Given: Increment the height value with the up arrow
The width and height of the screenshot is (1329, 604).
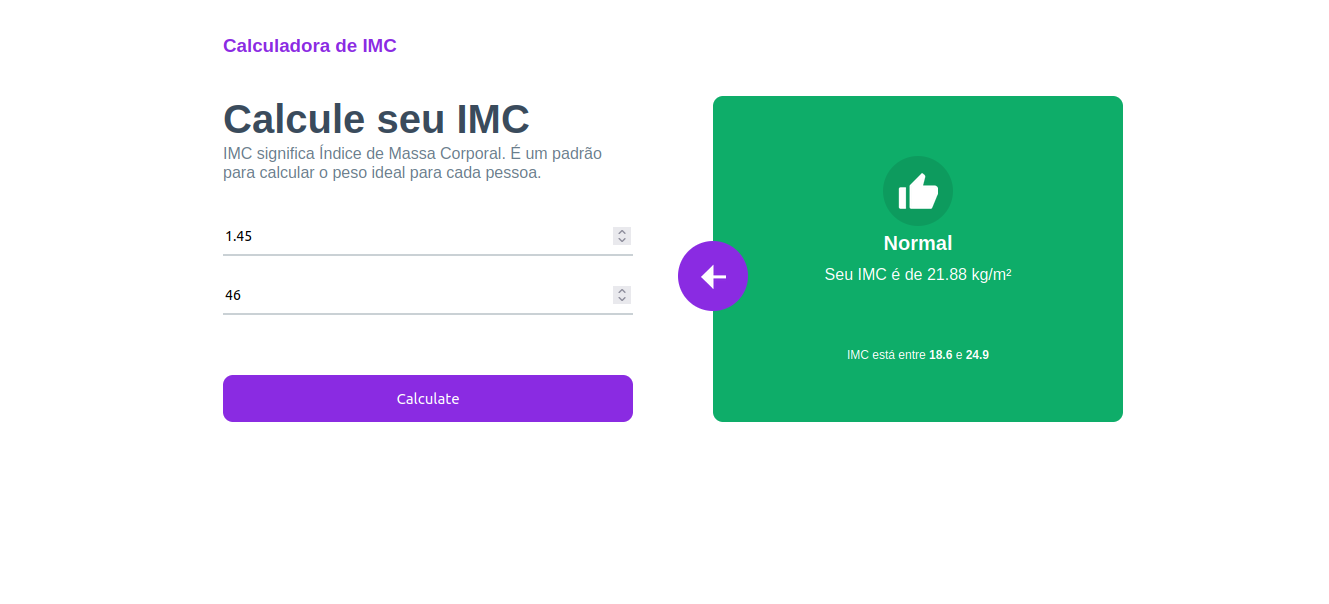Looking at the screenshot, I should pos(621,231).
